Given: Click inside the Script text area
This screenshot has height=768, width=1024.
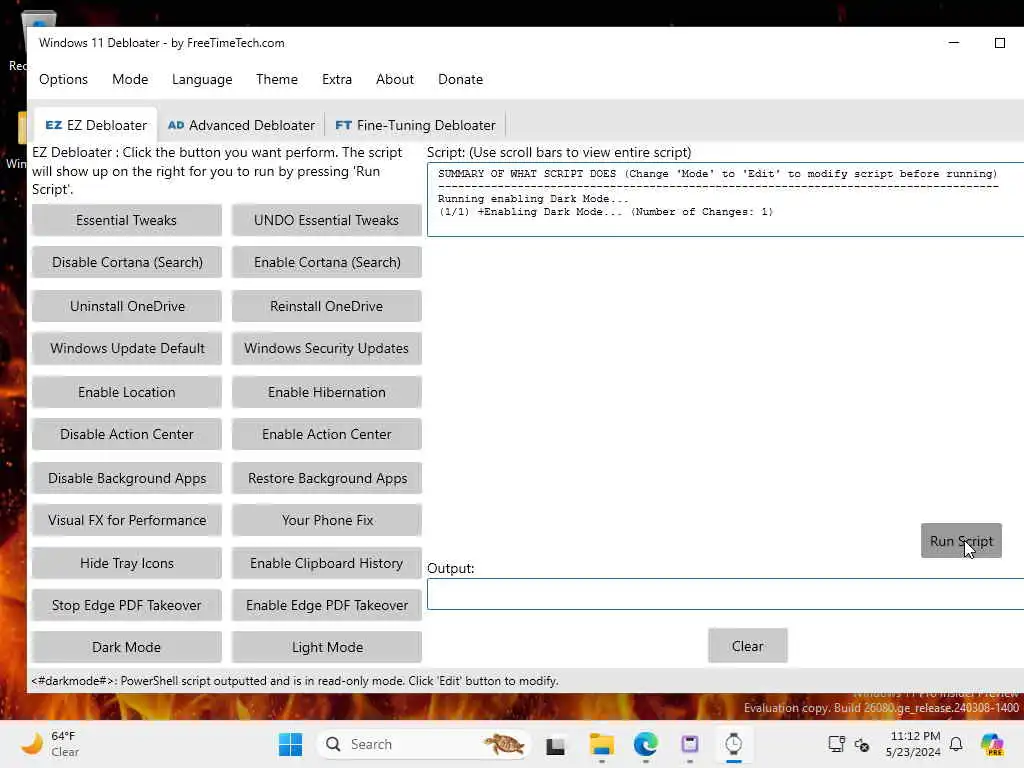Looking at the screenshot, I should click(726, 199).
